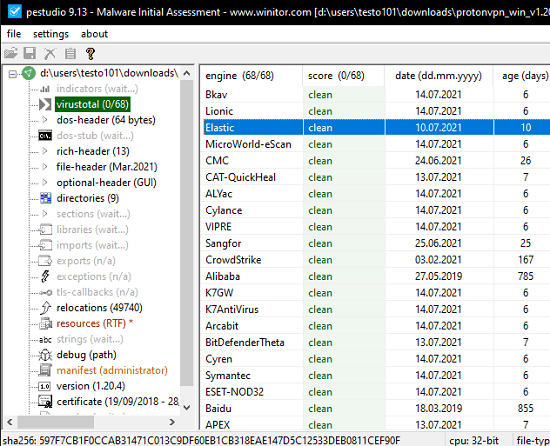Click the save floppy disk toolbar icon
This screenshot has width=550, height=446.
coord(30,53)
